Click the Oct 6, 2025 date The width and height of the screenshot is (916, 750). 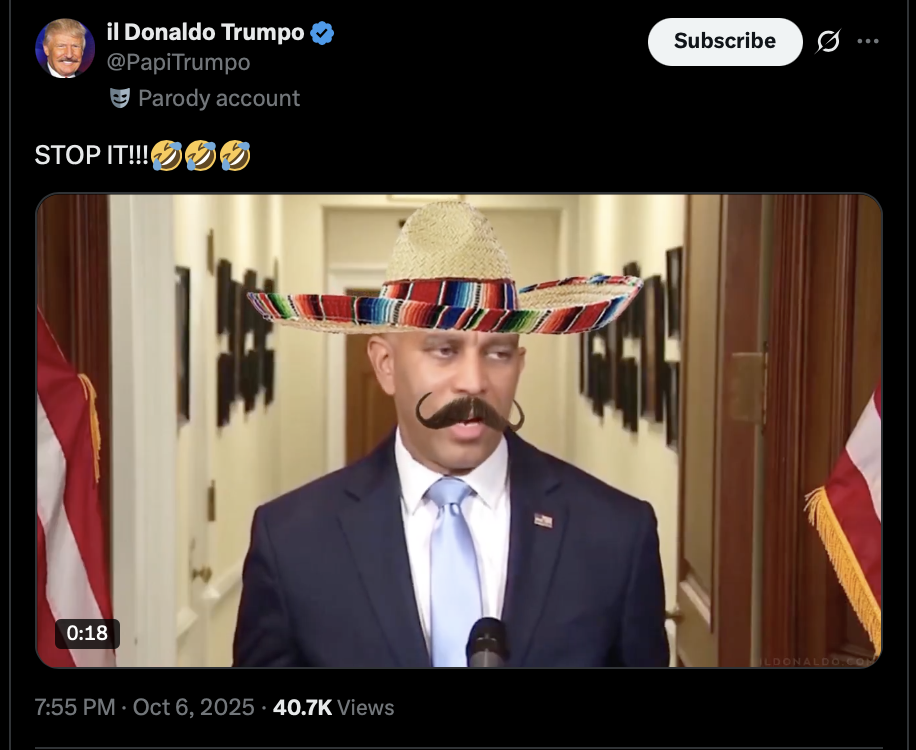pos(193,707)
